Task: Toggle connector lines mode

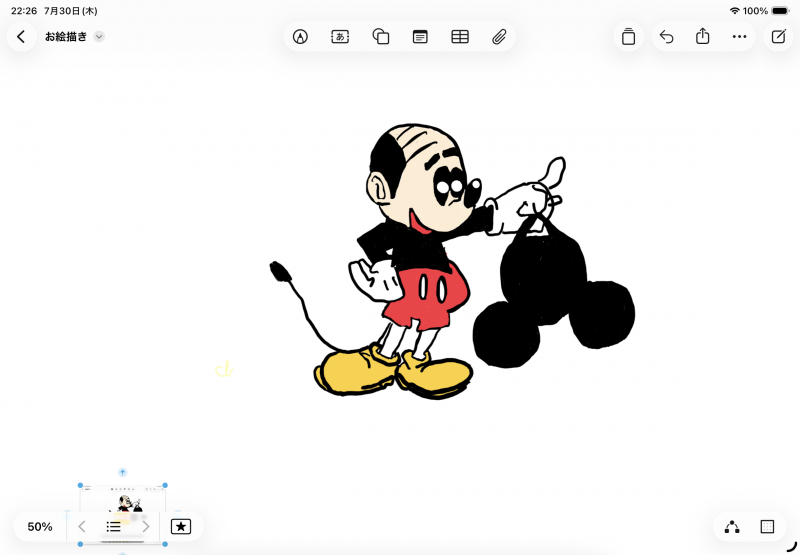Action: click(x=732, y=526)
